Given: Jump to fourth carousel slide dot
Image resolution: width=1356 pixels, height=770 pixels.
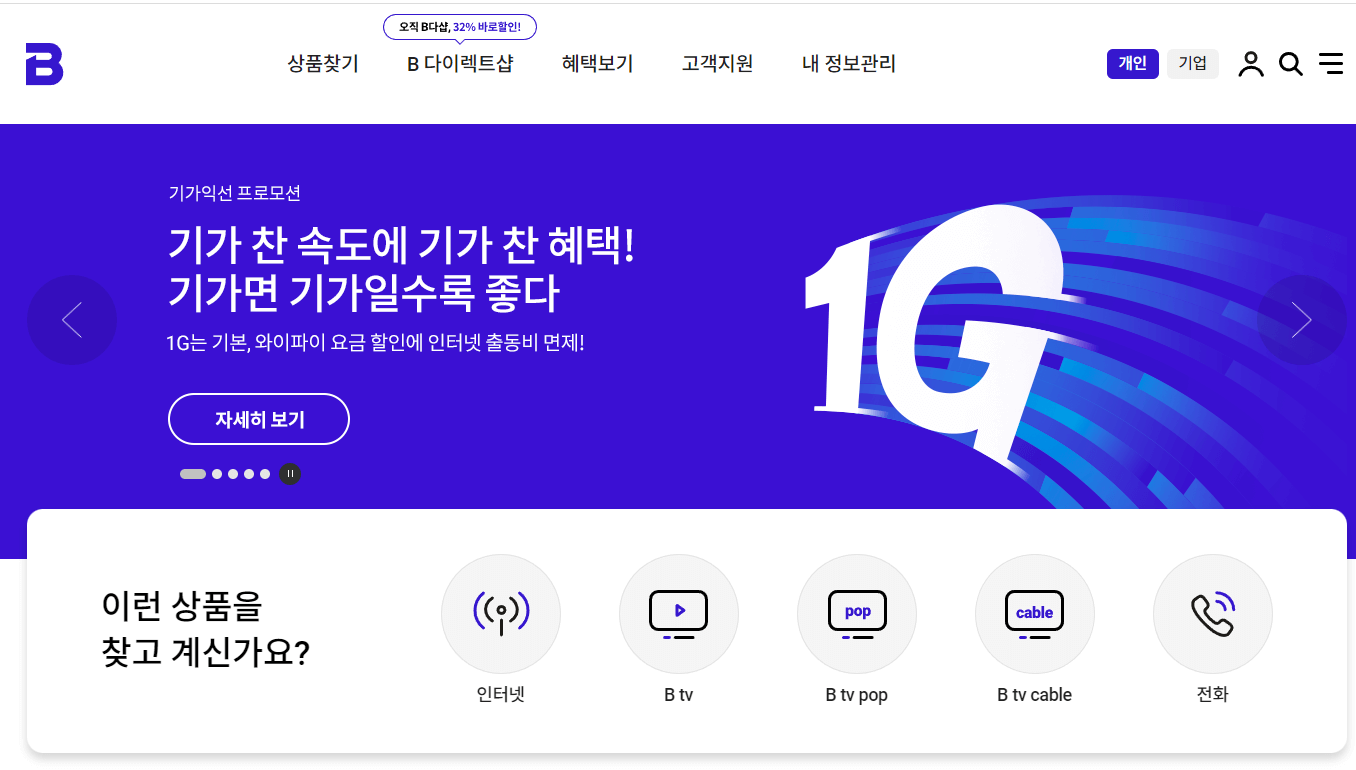Looking at the screenshot, I should point(249,474).
